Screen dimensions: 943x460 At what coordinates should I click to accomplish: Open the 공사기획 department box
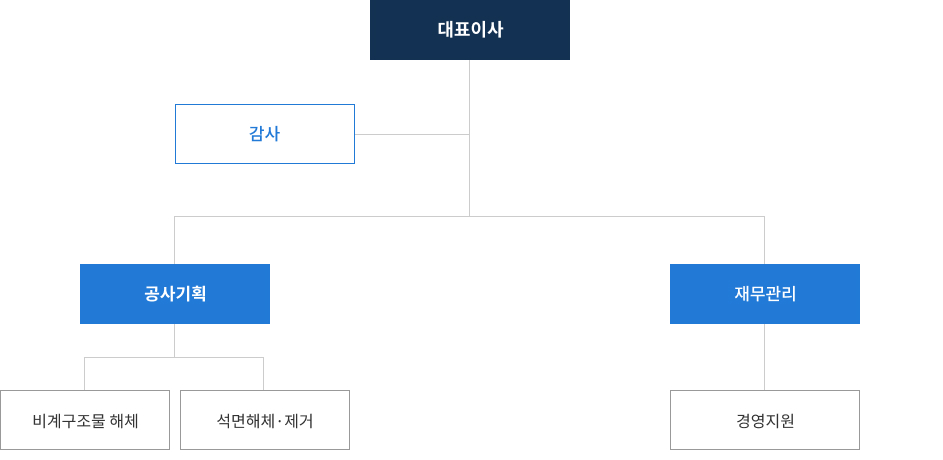(175, 294)
